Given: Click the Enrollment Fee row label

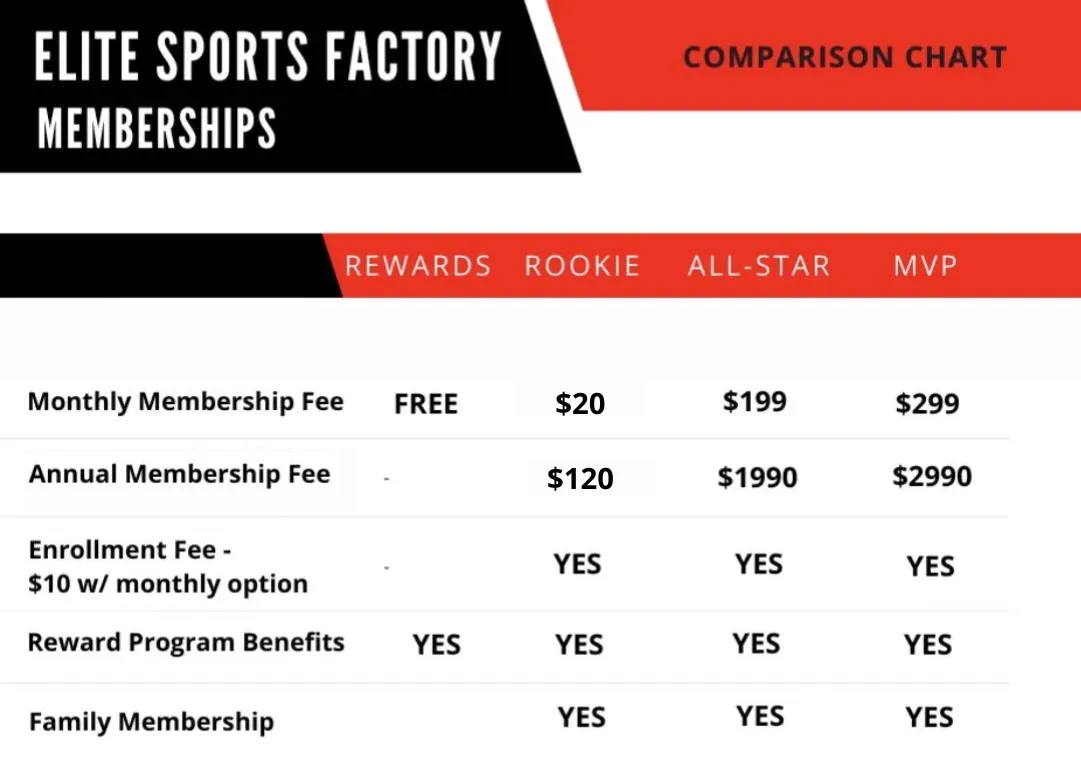Looking at the screenshot, I should tap(168, 567).
